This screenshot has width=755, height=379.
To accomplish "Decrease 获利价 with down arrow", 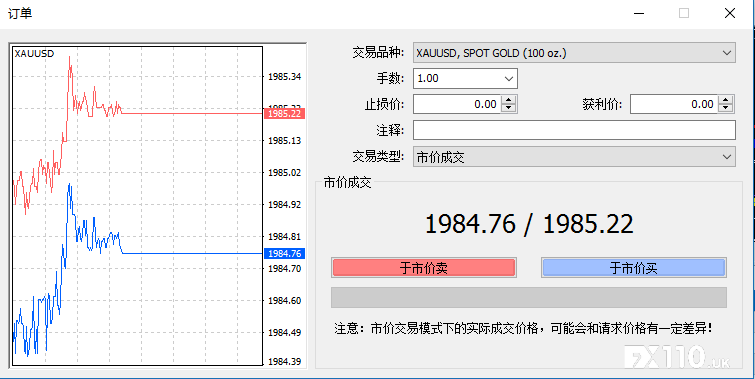I will tap(726, 108).
